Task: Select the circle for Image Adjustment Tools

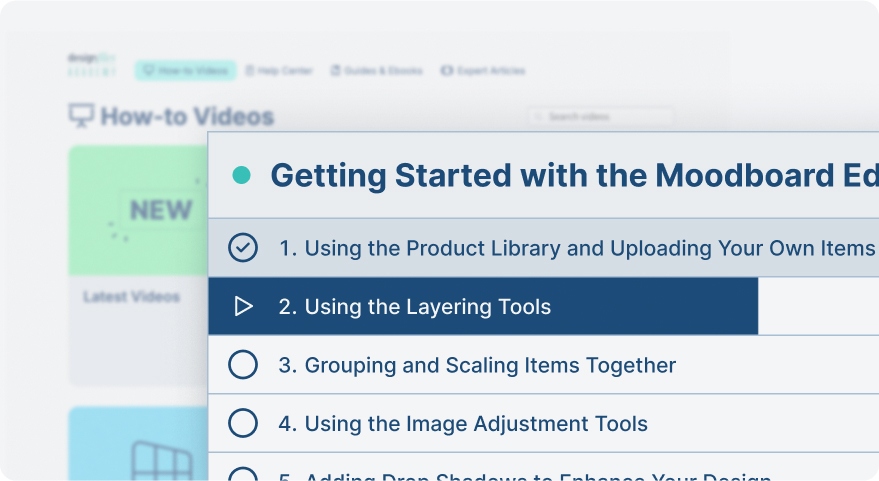Action: [243, 423]
